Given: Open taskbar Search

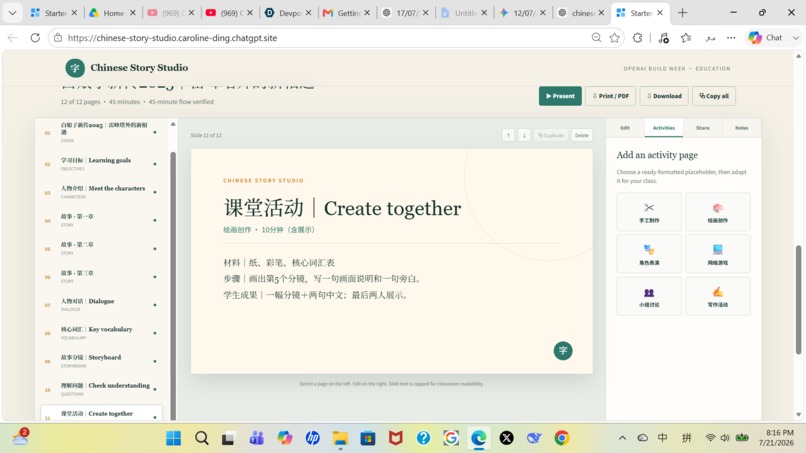Looking at the screenshot, I should click(202, 438).
